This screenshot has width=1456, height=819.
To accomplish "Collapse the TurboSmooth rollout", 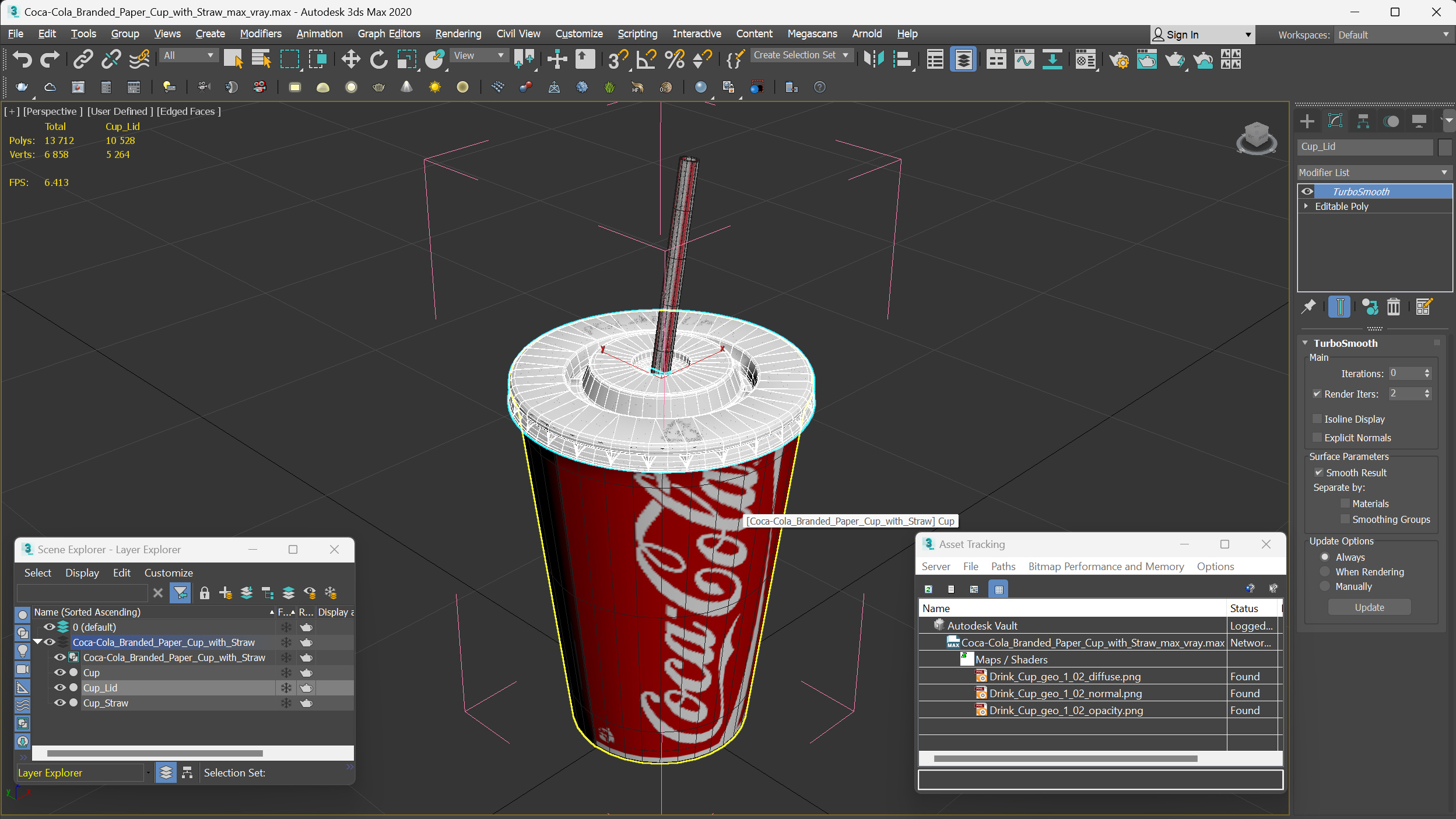I will click(x=1305, y=343).
